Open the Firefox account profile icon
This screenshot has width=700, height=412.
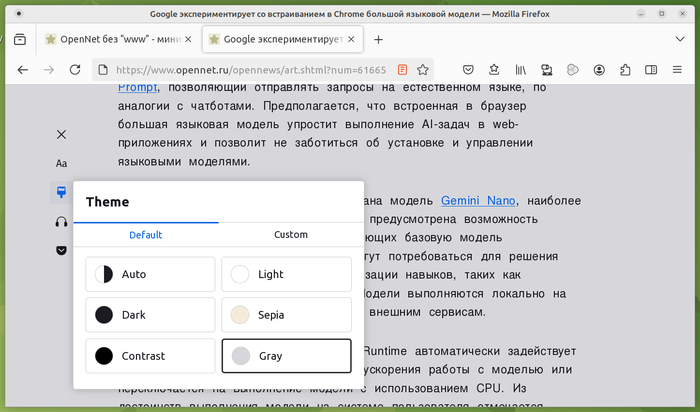[599, 70]
